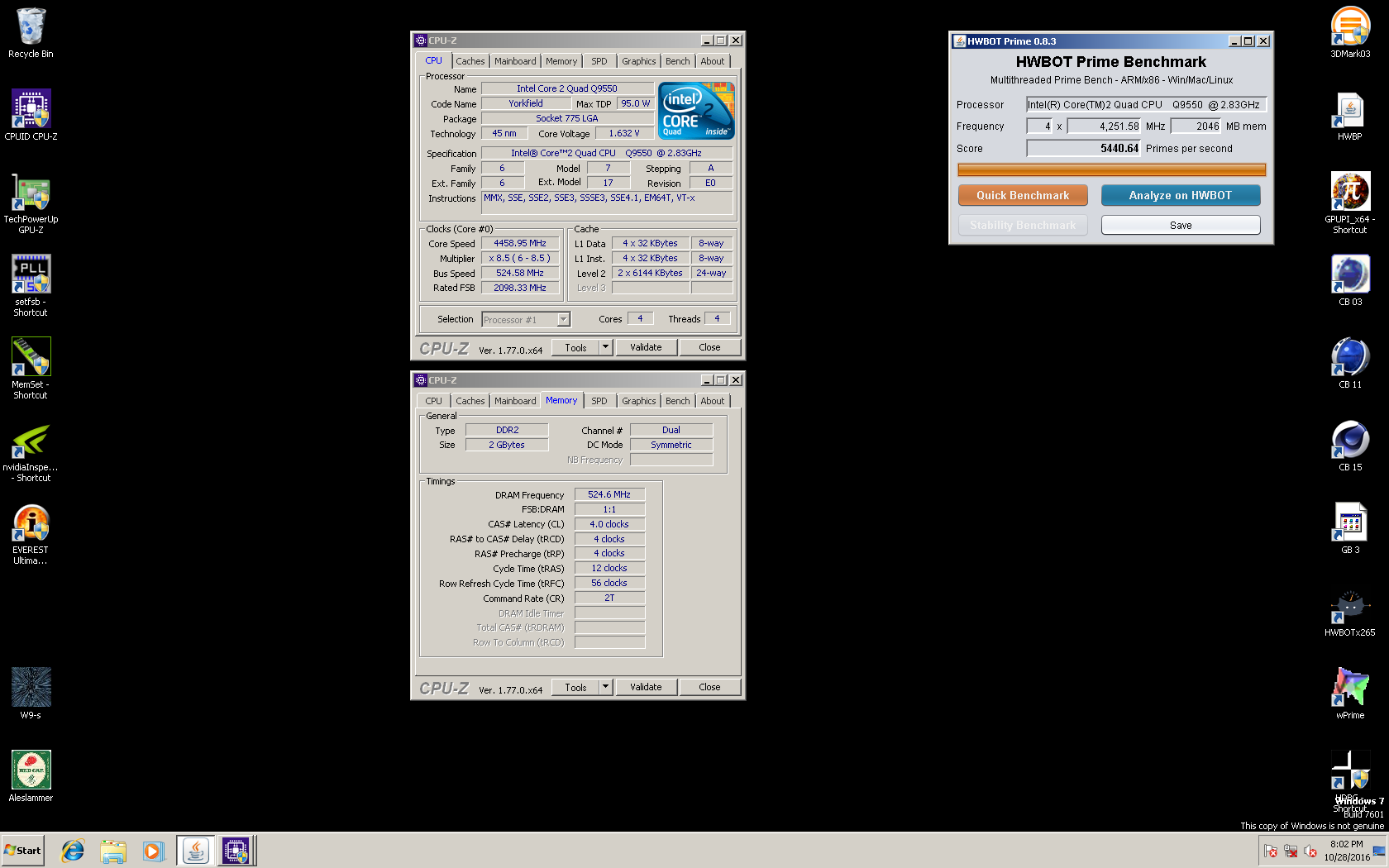
Task: Open Bench tab in lower CPU-Z window
Action: click(677, 401)
